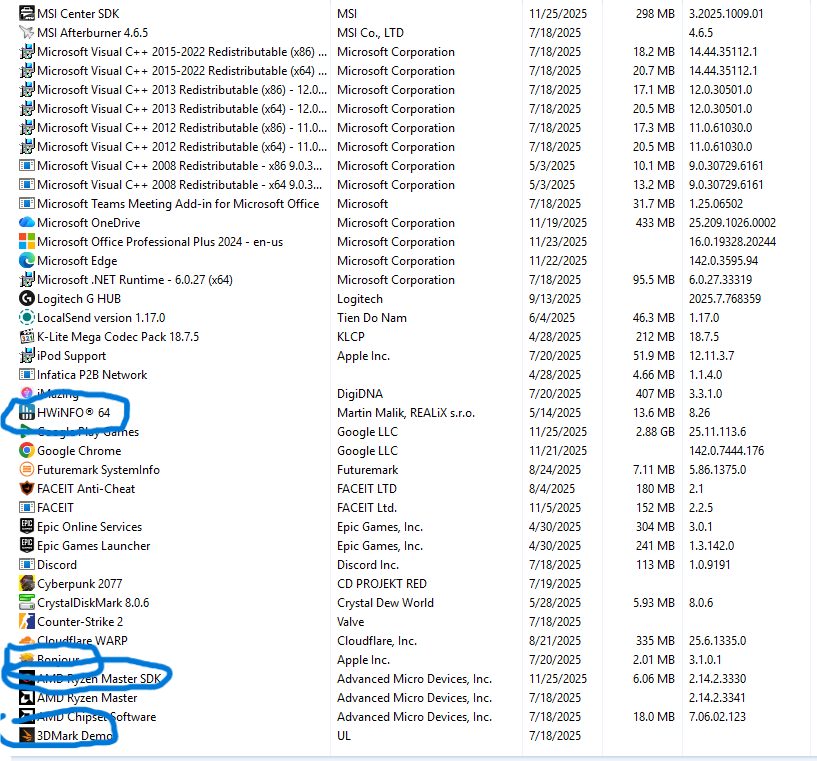Image resolution: width=817 pixels, height=761 pixels.
Task: Click the LocalSend icon
Action: click(27, 318)
